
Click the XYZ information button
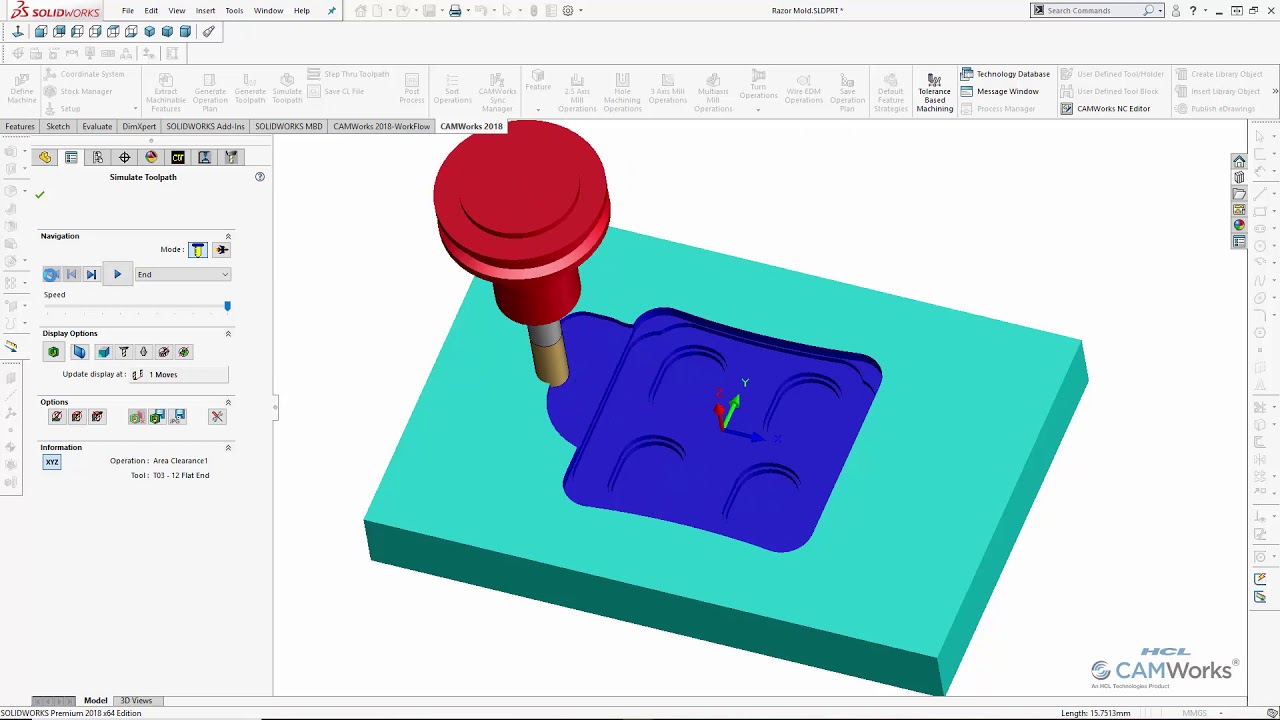click(52, 462)
